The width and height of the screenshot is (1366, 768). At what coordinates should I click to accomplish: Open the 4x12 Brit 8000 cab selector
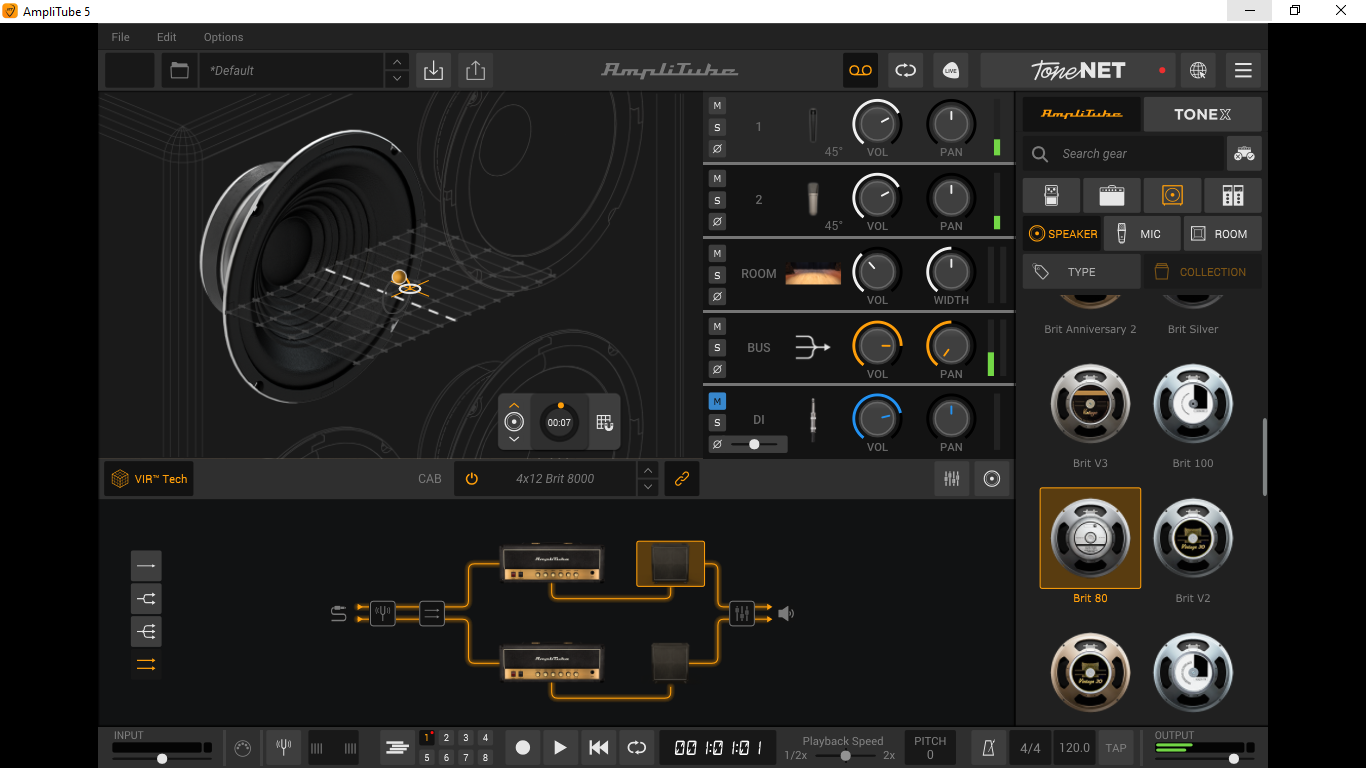click(x=555, y=479)
